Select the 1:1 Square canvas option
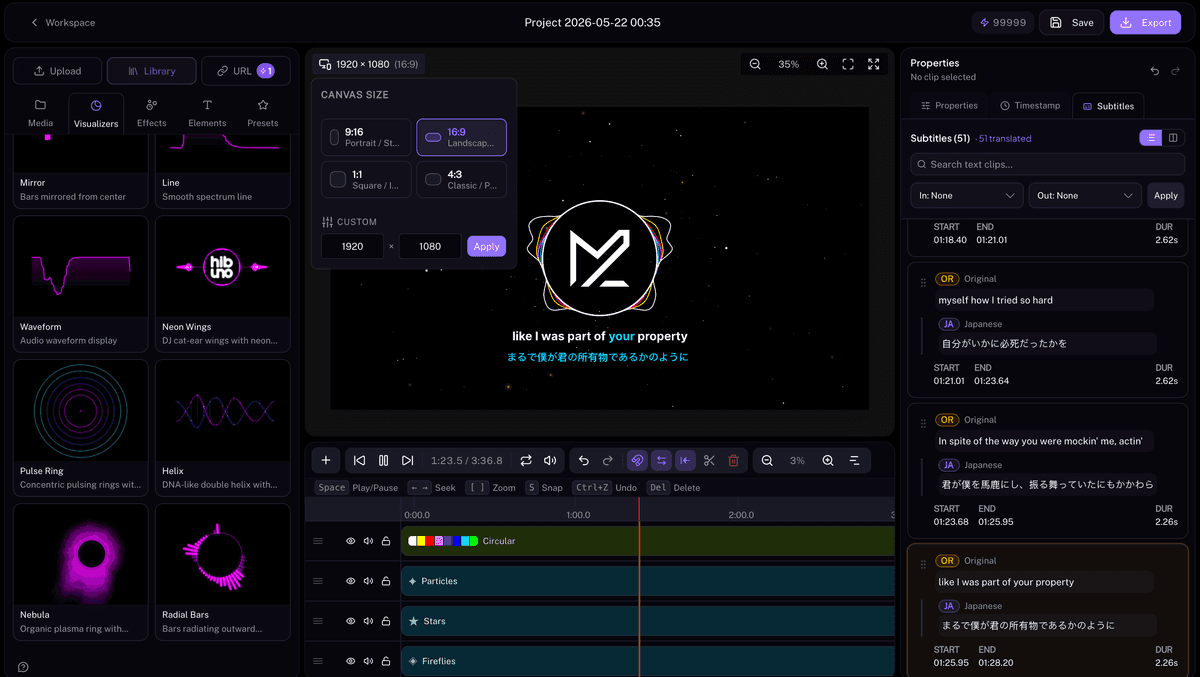 point(366,180)
